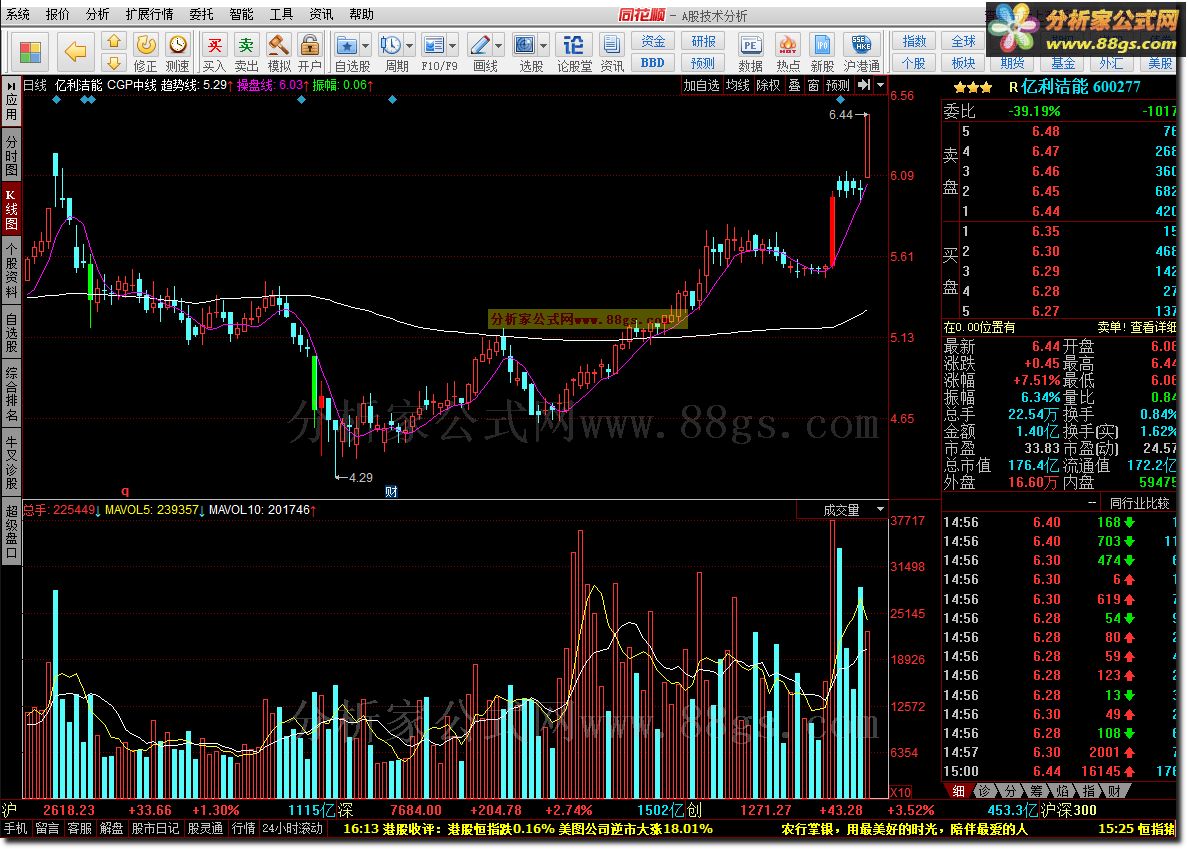Collapse the panel via minus before 同行业比较
1188x849 pixels.
click(x=1092, y=503)
